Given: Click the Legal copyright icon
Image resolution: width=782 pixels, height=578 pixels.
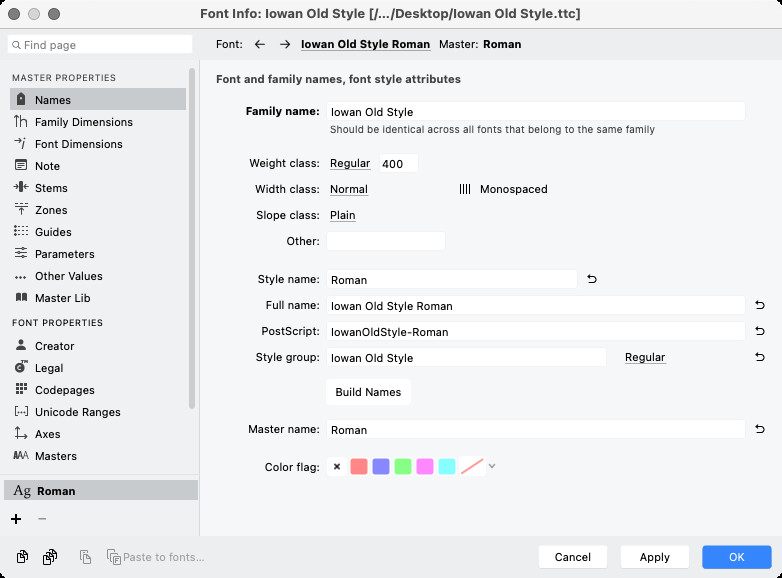Looking at the screenshot, I should point(21,367).
